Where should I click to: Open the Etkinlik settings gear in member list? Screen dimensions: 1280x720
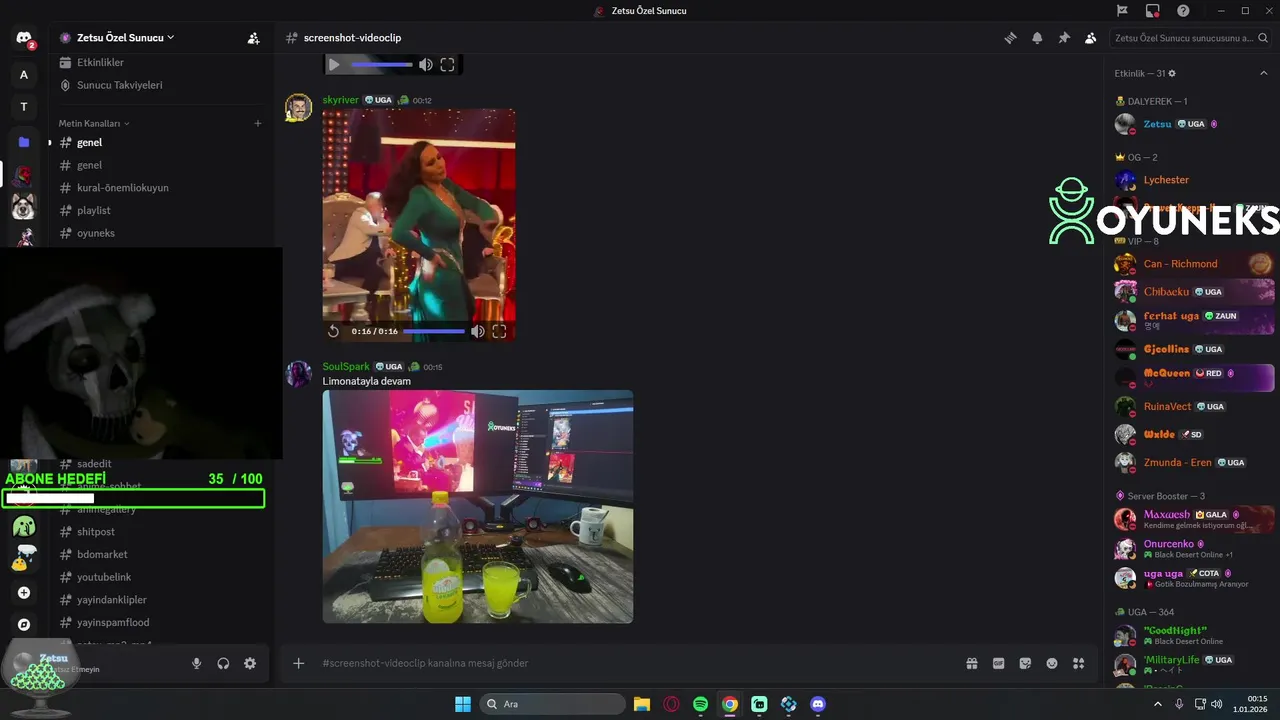[1172, 73]
